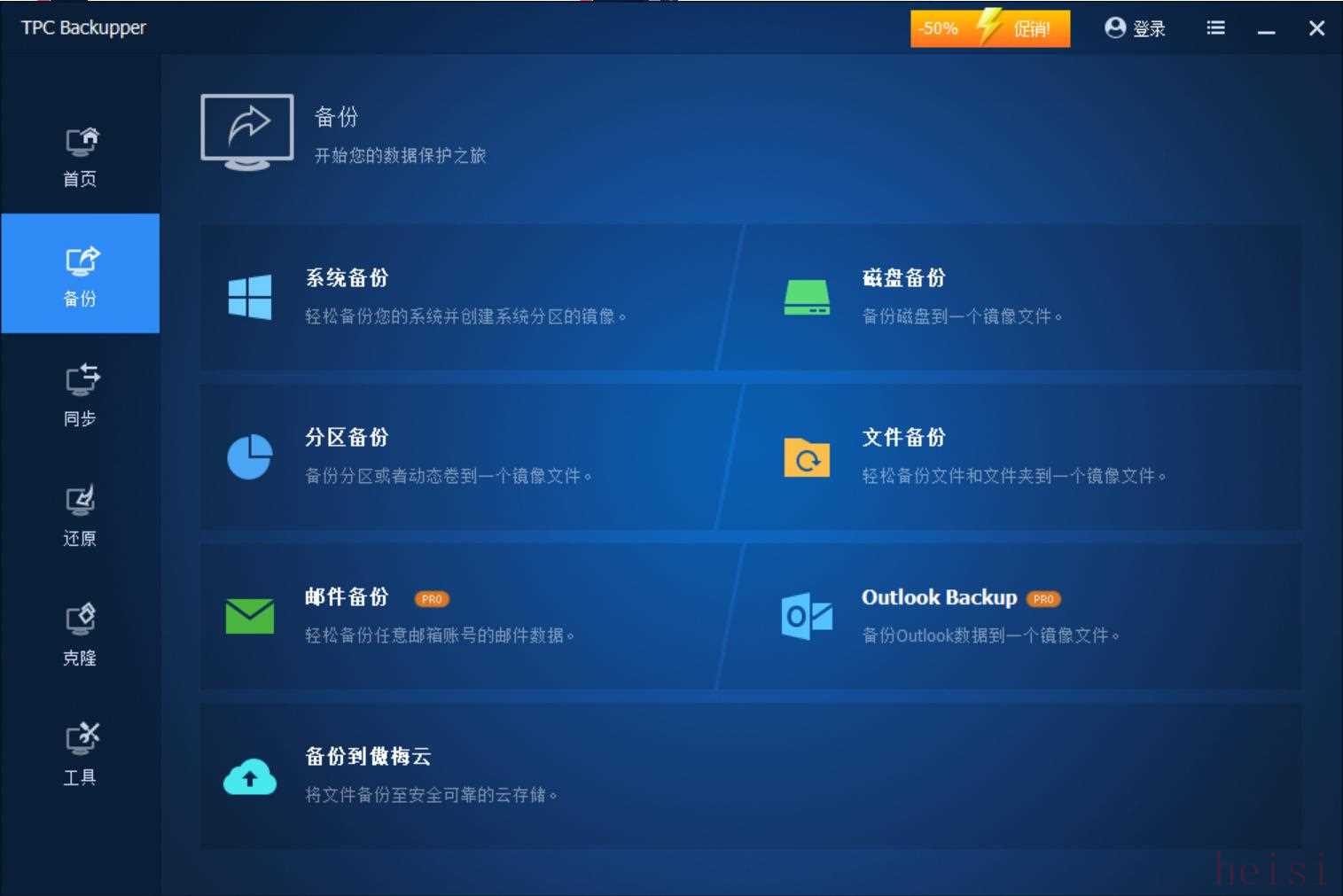
Task: Open the 工具 tools sidebar icon
Action: point(82,739)
